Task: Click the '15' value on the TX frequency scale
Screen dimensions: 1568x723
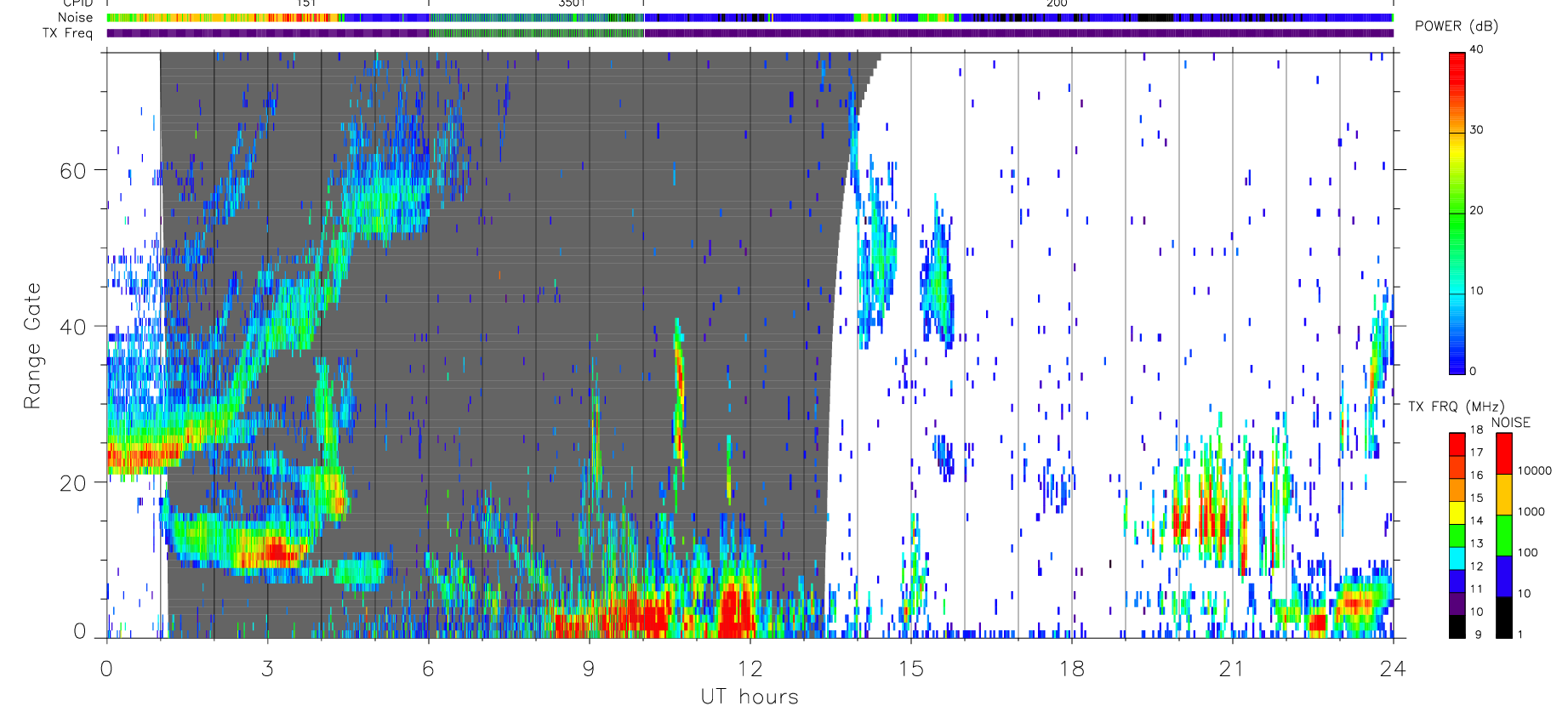Action: pos(1476,498)
